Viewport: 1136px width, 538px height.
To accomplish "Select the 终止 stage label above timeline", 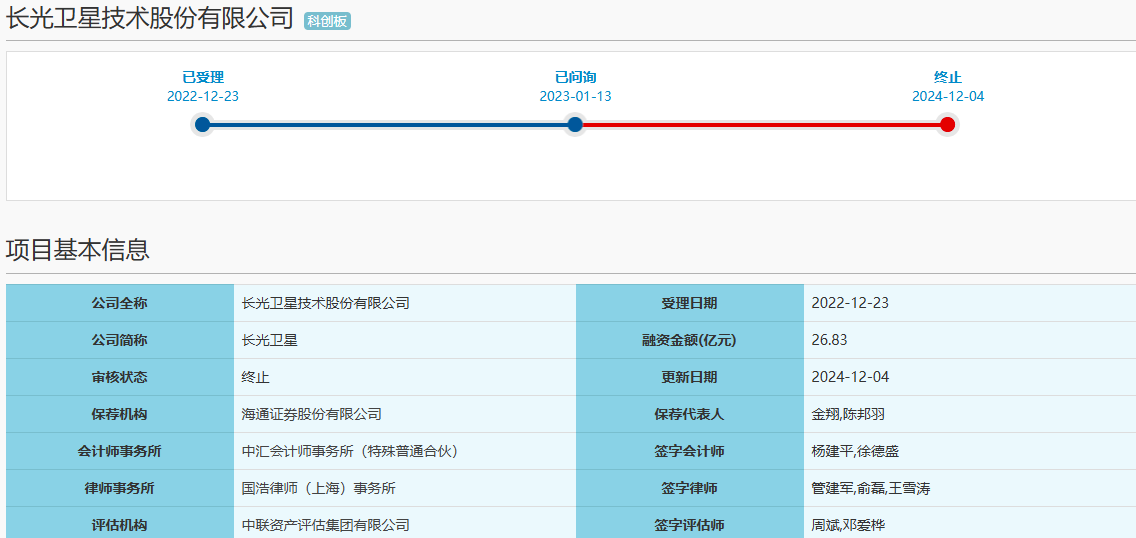I will (x=947, y=77).
